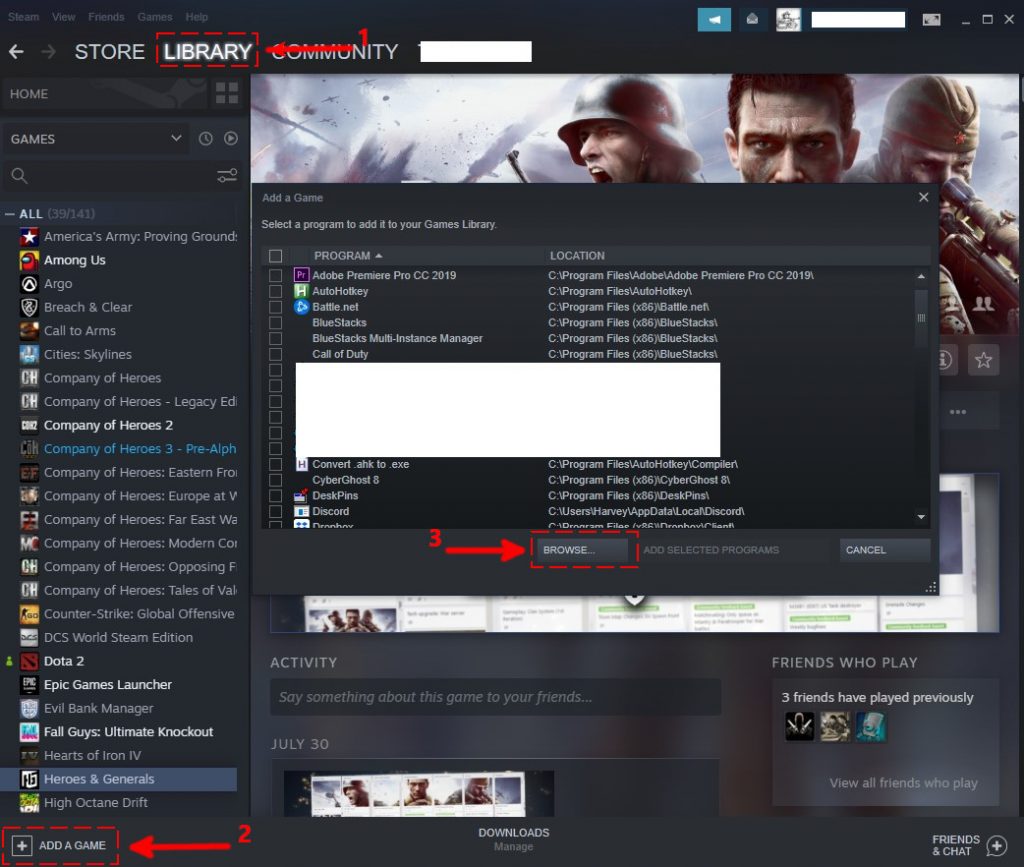Check the Discord checkbox
Viewport: 1024px width, 867px height.
pyautogui.click(x=276, y=512)
